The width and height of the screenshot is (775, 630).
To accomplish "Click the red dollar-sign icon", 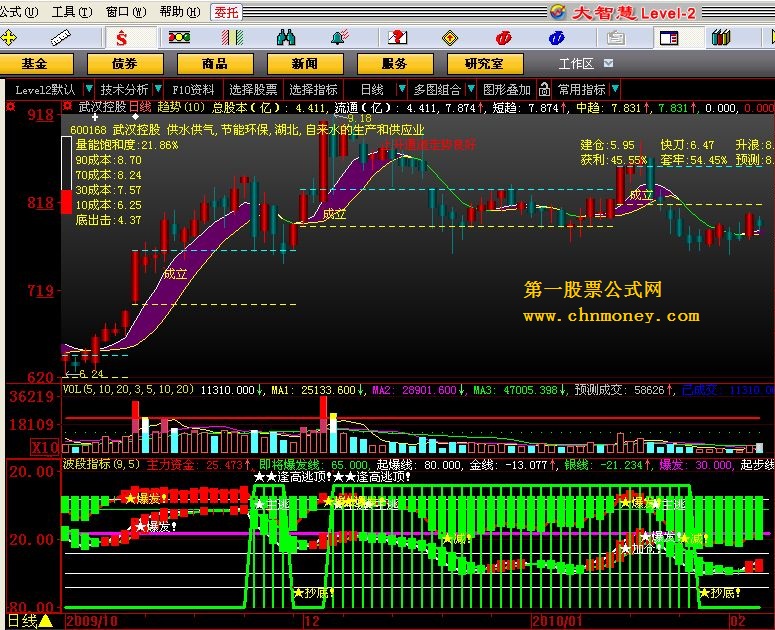I will [x=122, y=38].
